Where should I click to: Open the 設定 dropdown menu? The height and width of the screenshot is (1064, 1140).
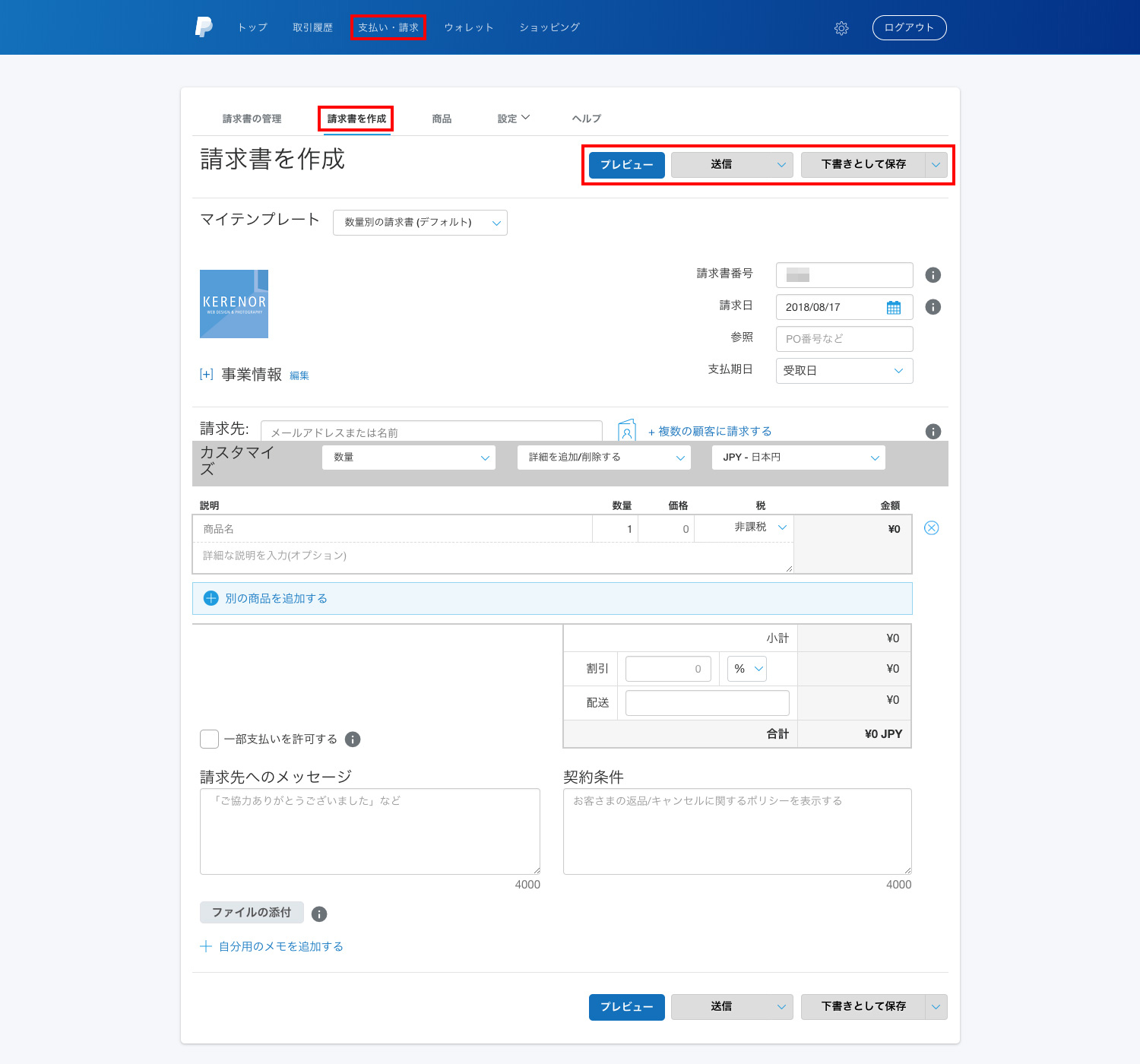[514, 119]
